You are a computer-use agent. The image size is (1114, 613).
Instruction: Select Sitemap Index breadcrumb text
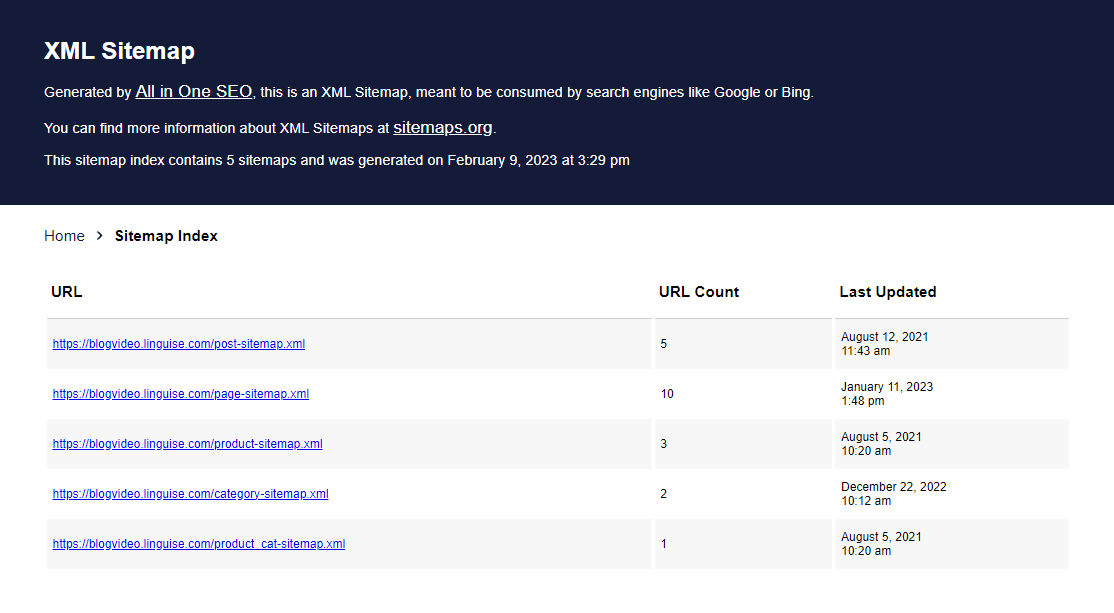click(166, 236)
